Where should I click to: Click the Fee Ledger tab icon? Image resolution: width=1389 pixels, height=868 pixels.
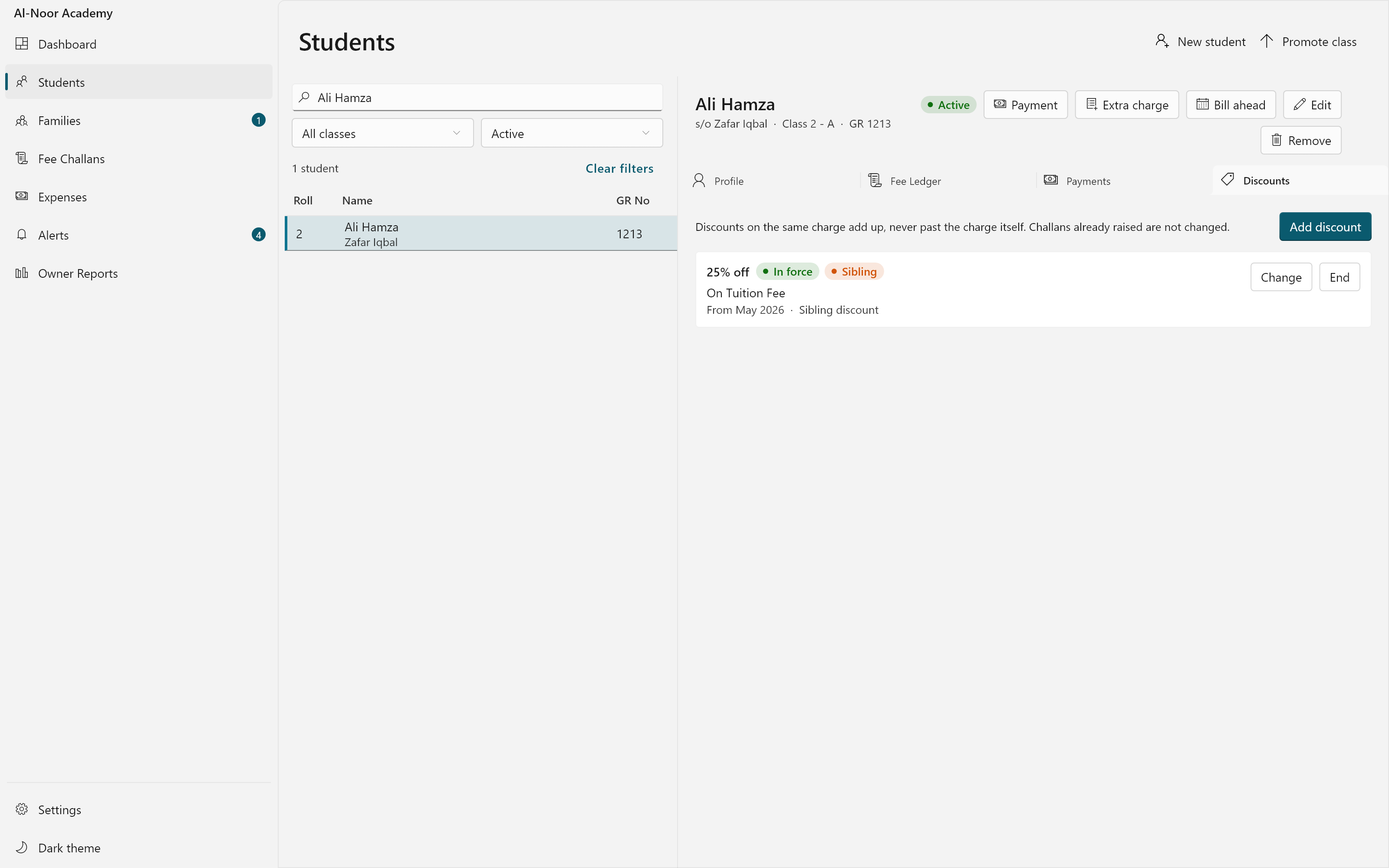tap(875, 180)
